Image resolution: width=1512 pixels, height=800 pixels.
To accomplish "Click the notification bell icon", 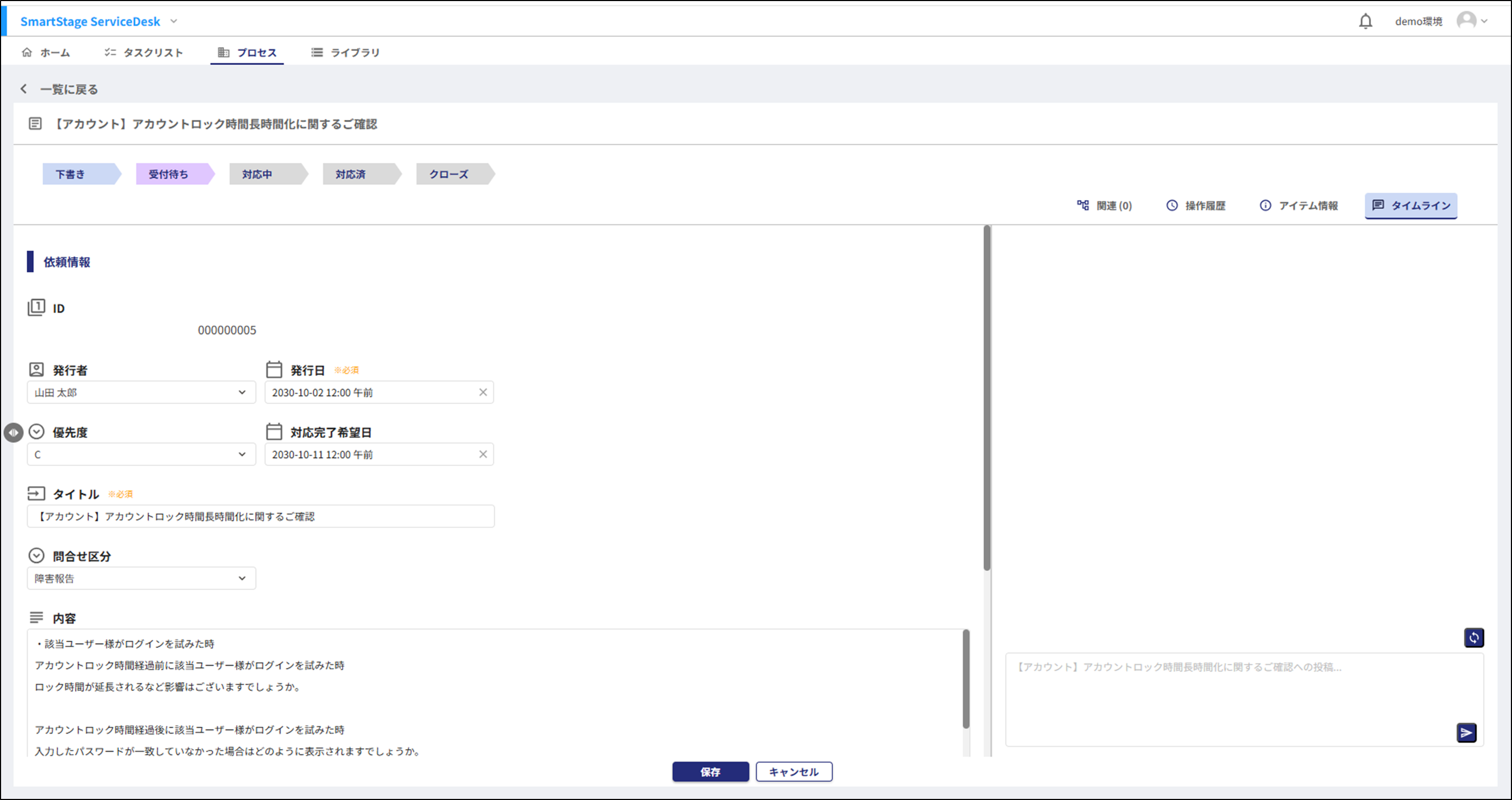I will (x=1366, y=20).
